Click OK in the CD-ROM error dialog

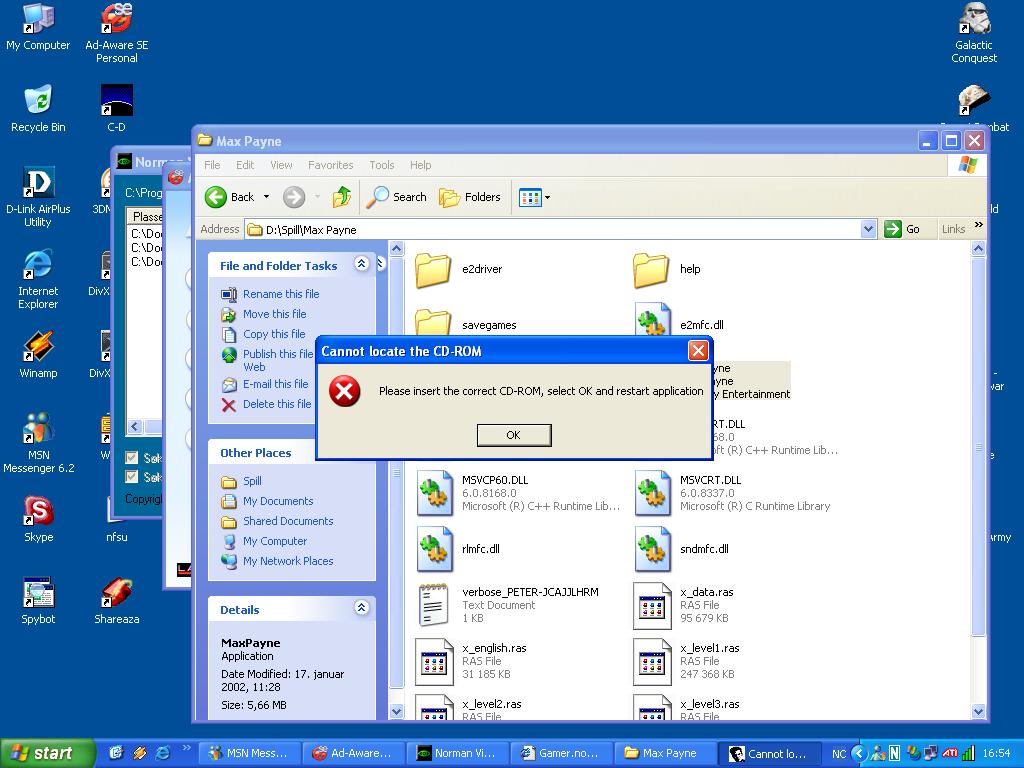[514, 435]
